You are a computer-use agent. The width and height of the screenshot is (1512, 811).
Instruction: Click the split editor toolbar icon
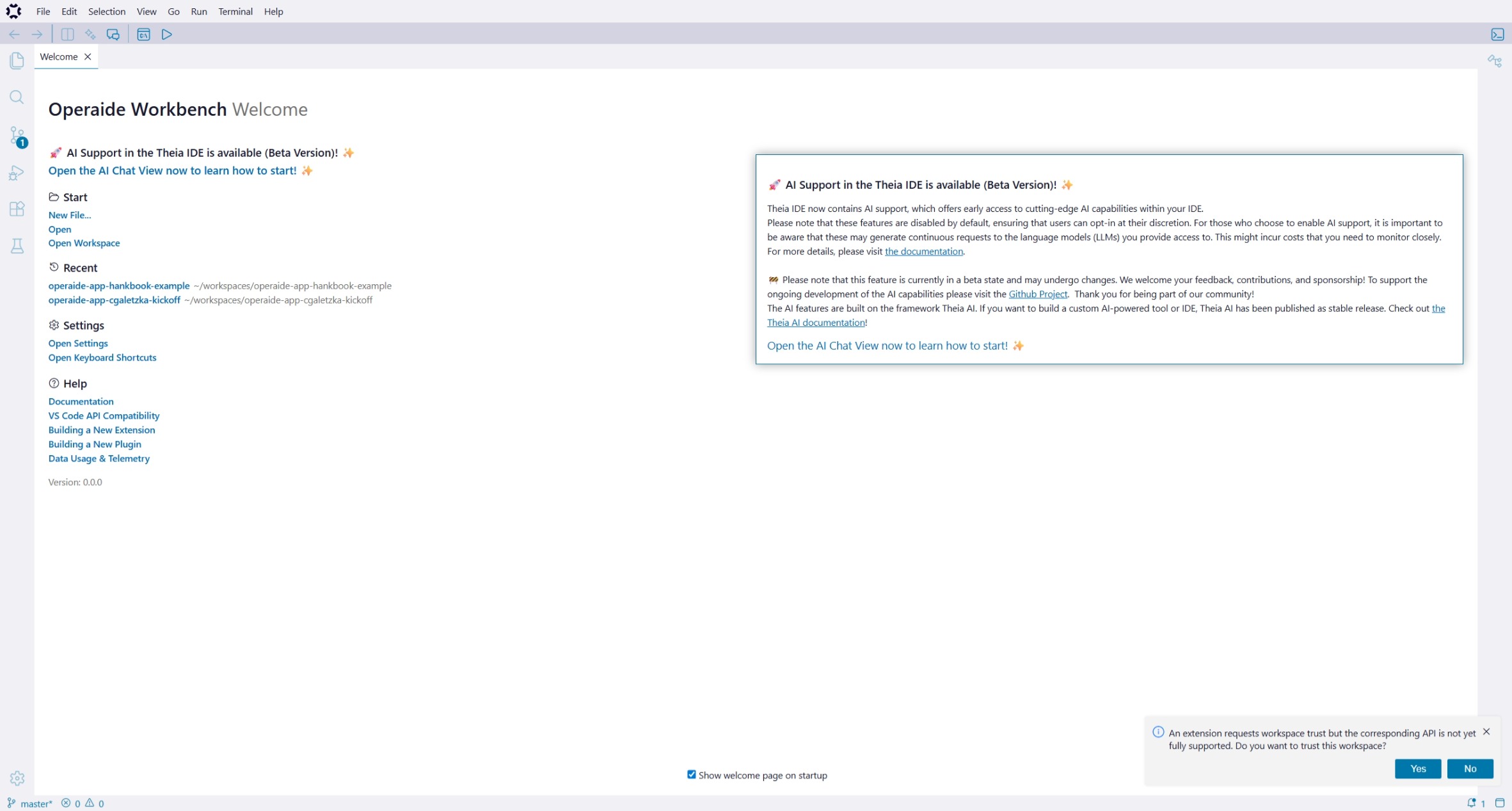67,35
